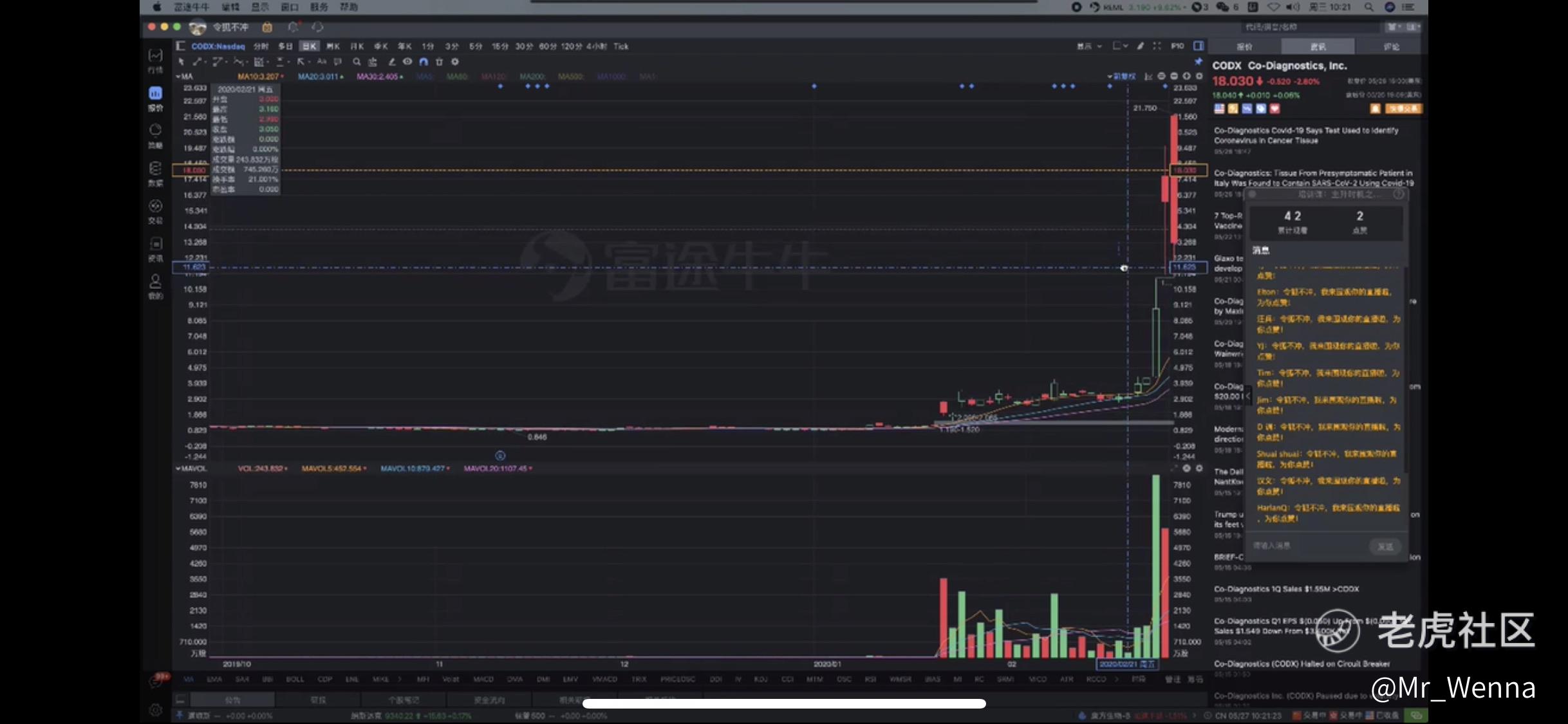
Task: Open the Co-Diagnostics 1Q Sales news headline
Action: tap(1286, 589)
